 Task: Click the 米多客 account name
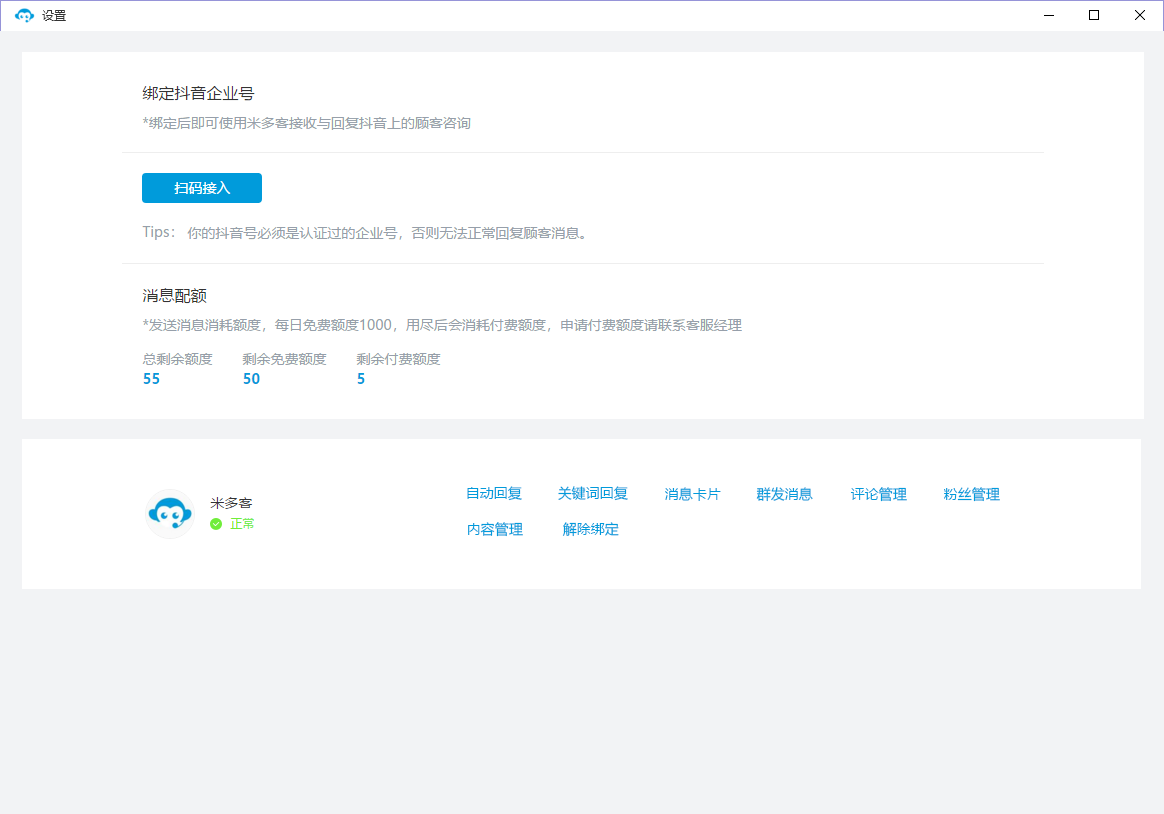coord(231,503)
